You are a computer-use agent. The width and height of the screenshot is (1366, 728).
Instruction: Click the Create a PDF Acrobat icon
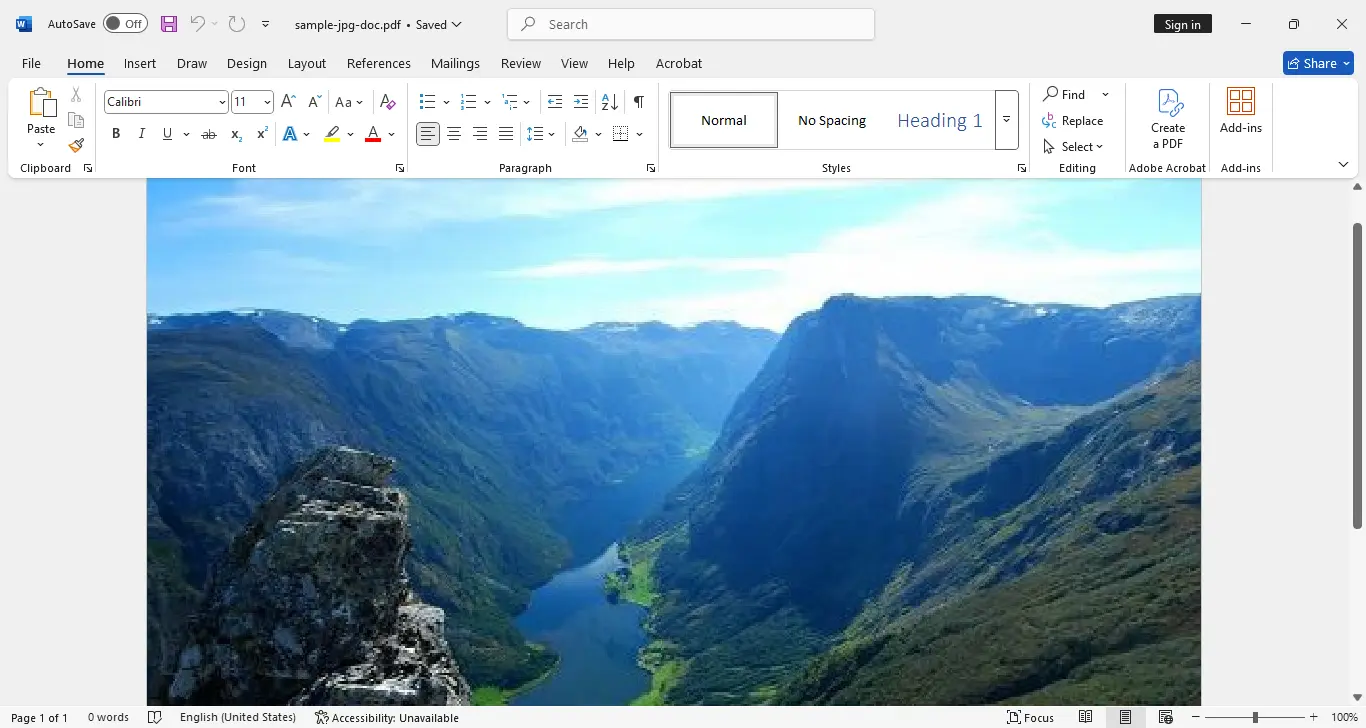click(1168, 119)
